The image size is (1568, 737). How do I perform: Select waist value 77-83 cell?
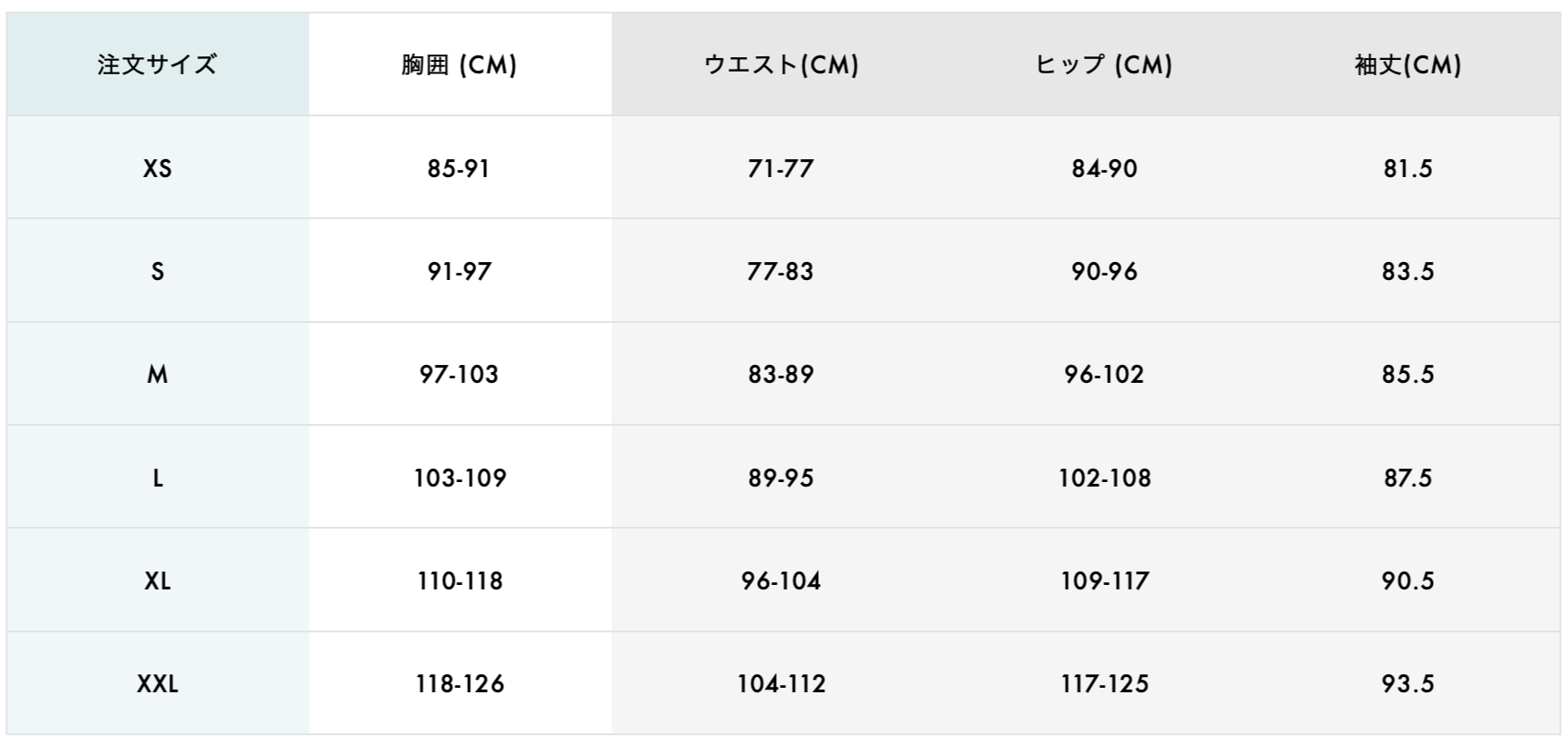(x=780, y=271)
